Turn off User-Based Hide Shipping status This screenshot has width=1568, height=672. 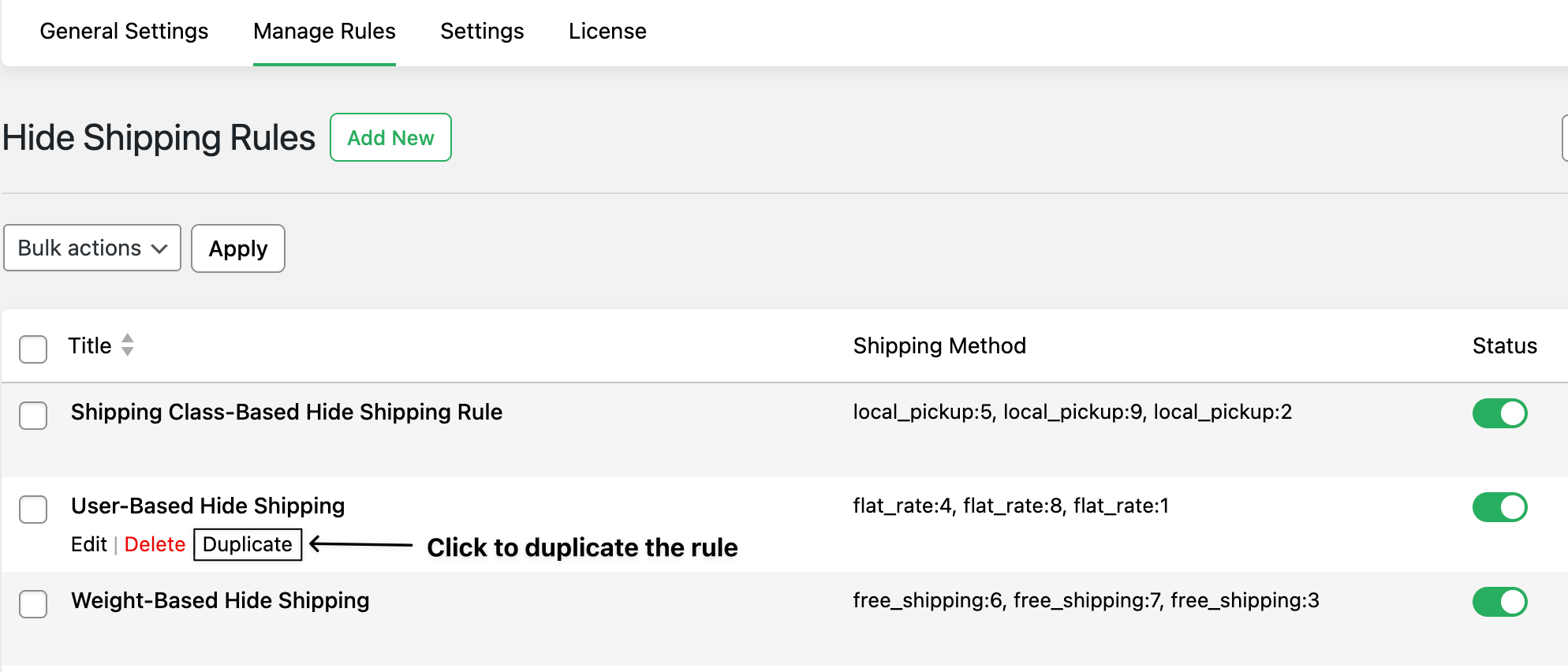(x=1499, y=507)
